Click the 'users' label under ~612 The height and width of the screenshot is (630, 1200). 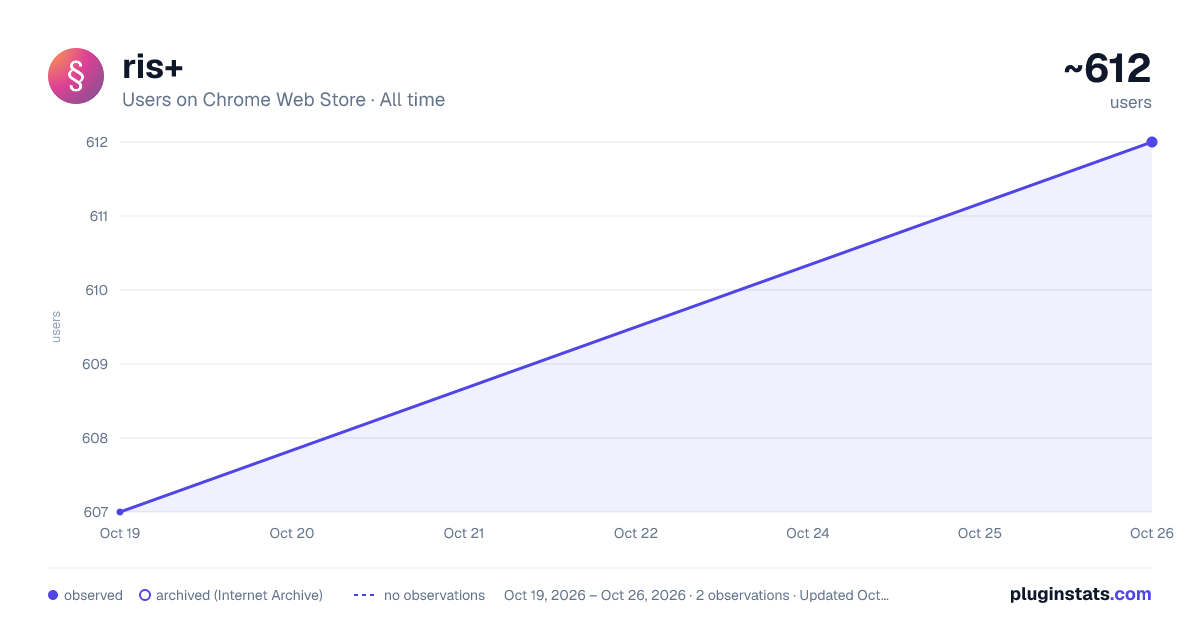1131,102
